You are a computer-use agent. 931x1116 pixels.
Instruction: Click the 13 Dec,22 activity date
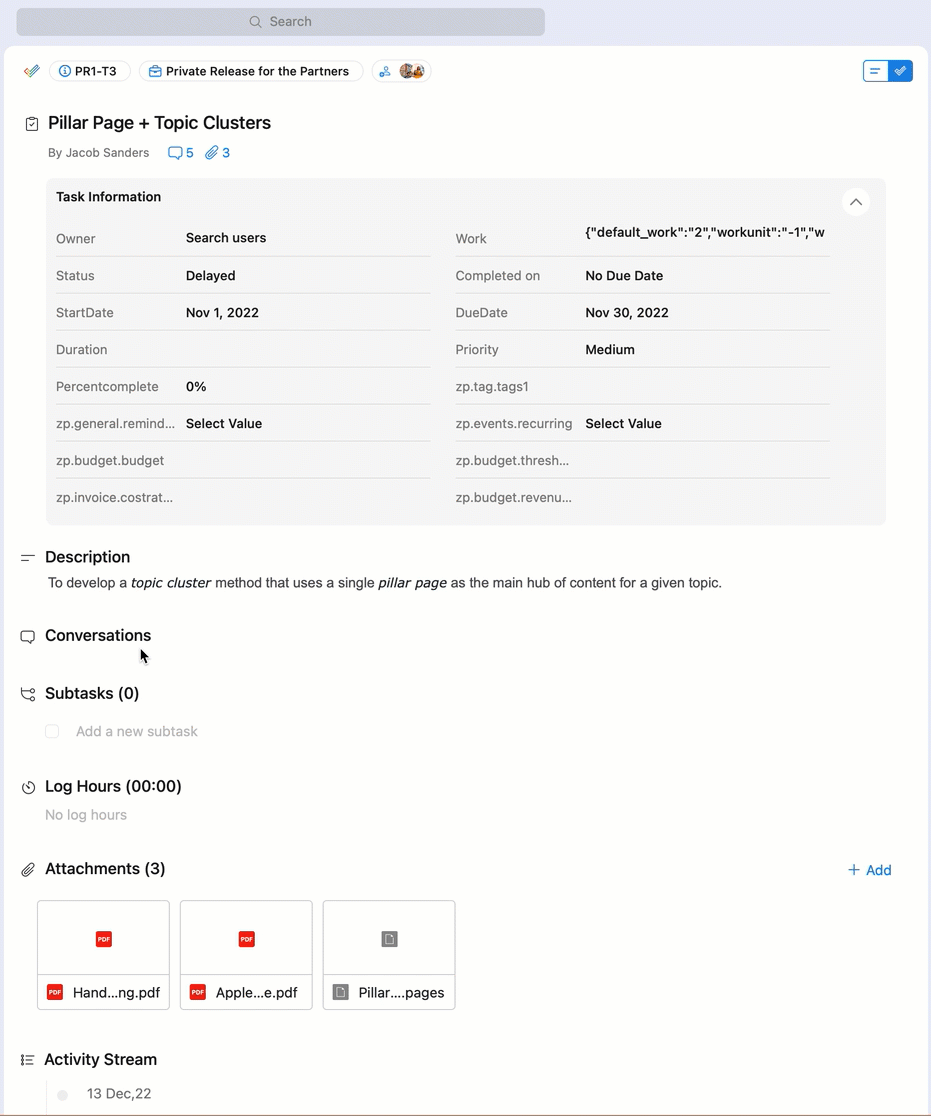pyautogui.click(x=119, y=1094)
